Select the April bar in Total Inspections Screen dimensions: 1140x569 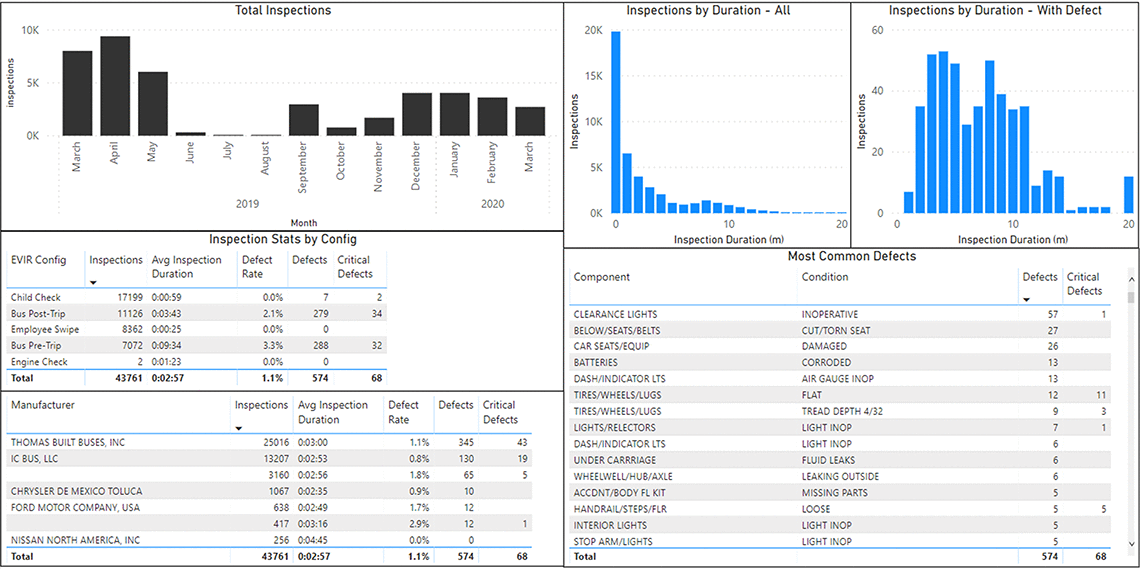point(115,86)
